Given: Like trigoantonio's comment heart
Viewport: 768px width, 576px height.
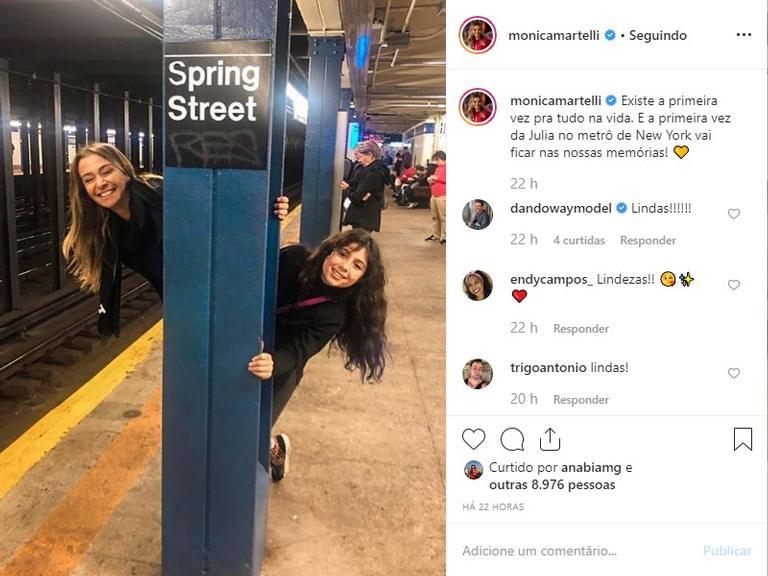Looking at the screenshot, I should click(733, 373).
